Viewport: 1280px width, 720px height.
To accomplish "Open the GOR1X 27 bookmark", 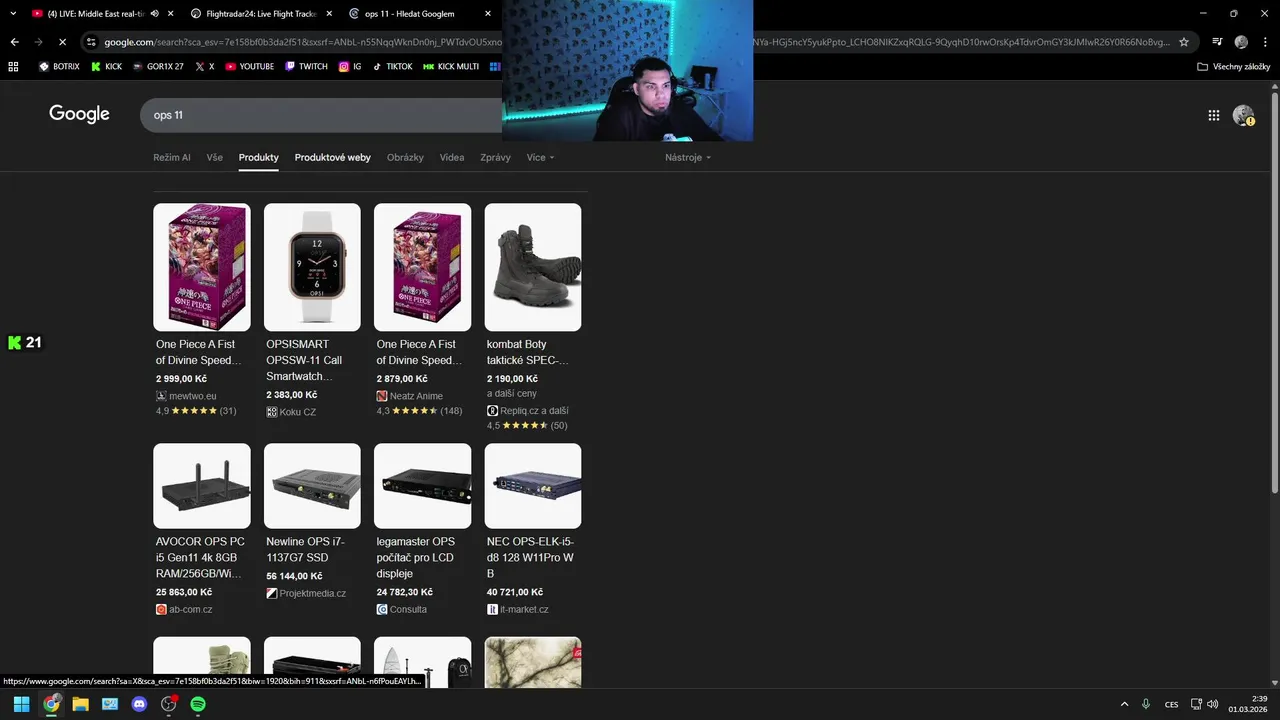I will point(158,67).
